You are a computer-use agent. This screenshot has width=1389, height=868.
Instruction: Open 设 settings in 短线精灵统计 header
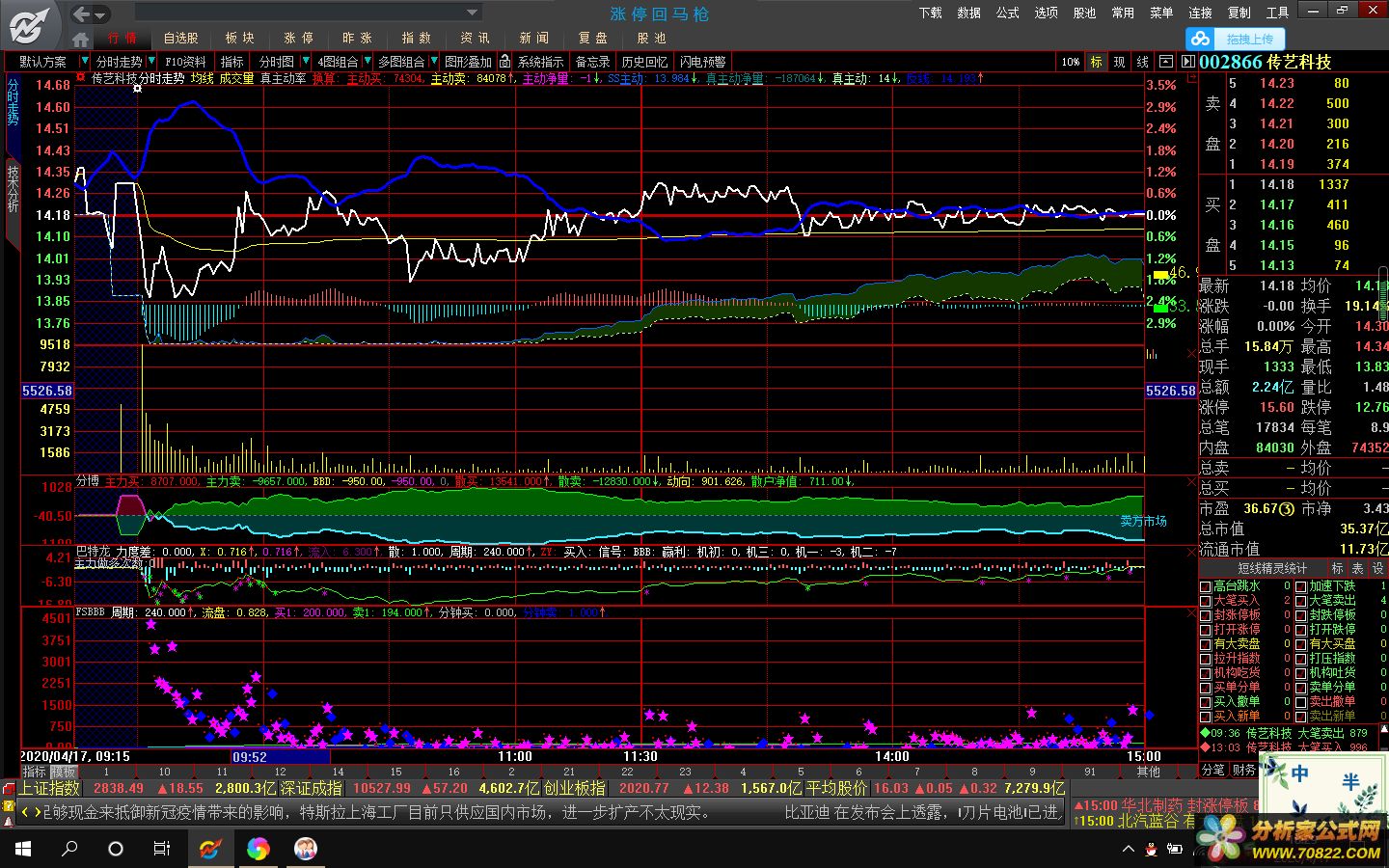(1378, 569)
